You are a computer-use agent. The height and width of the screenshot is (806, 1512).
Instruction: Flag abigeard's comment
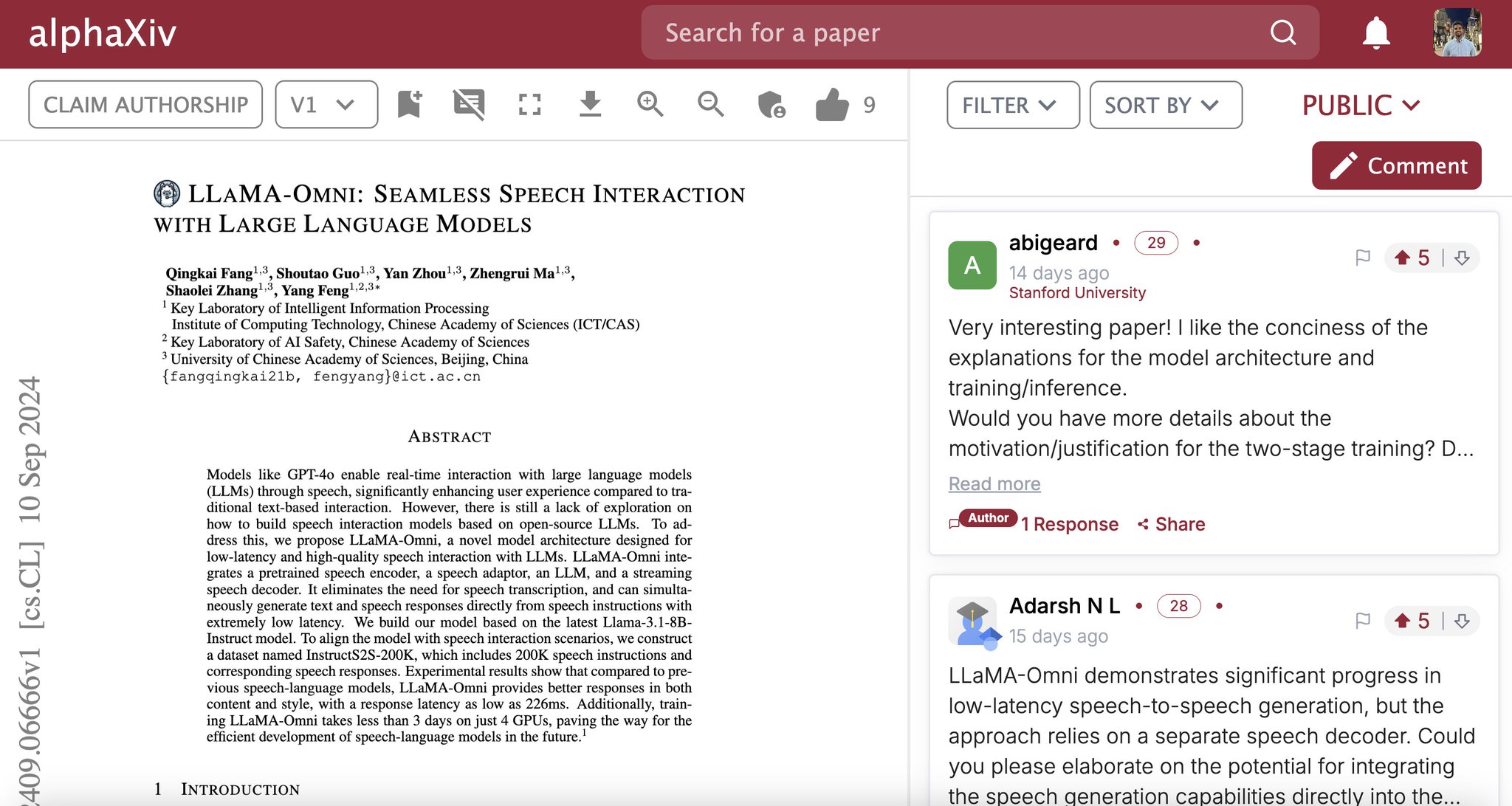pos(1363,258)
